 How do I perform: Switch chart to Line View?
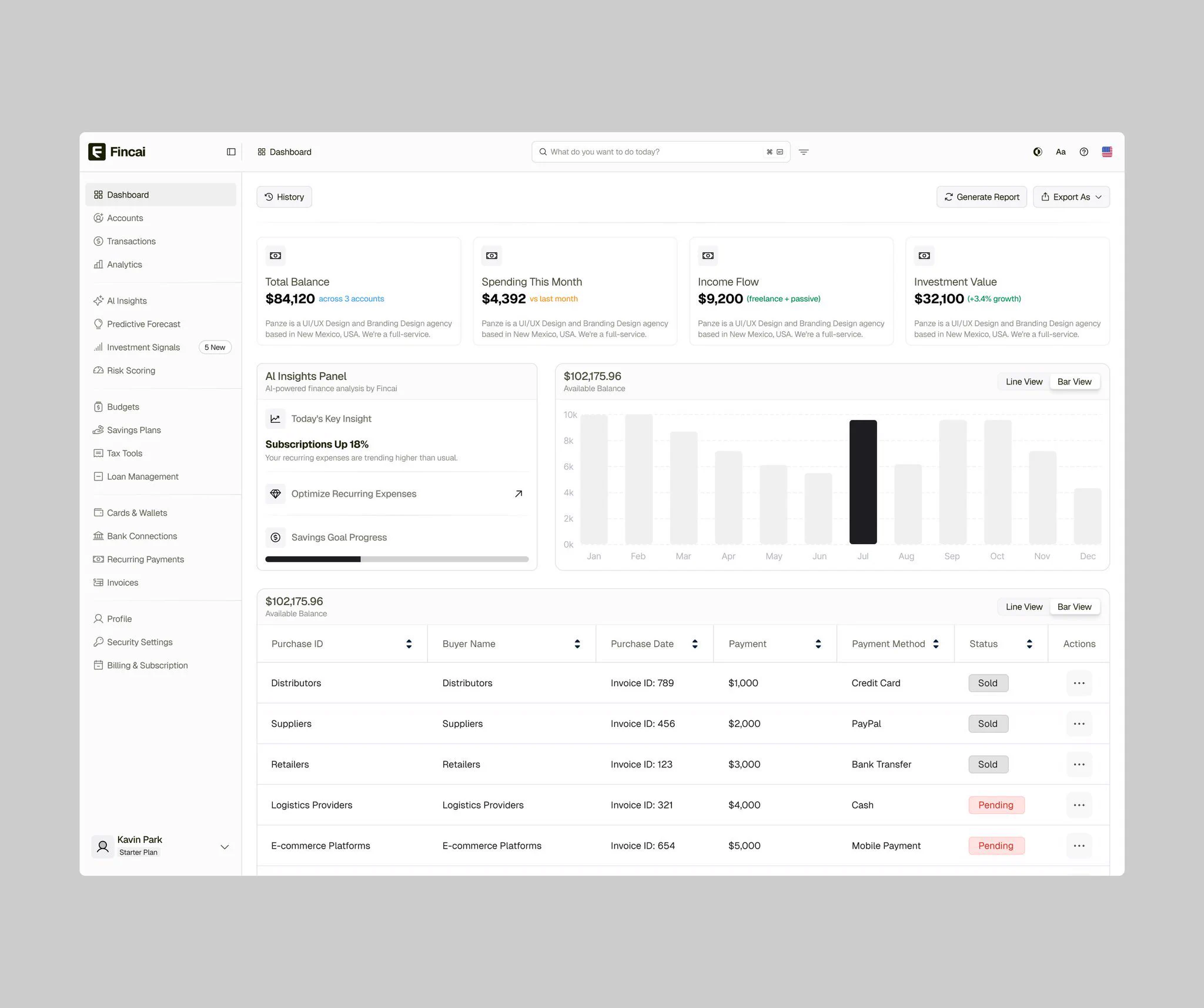[1024, 382]
